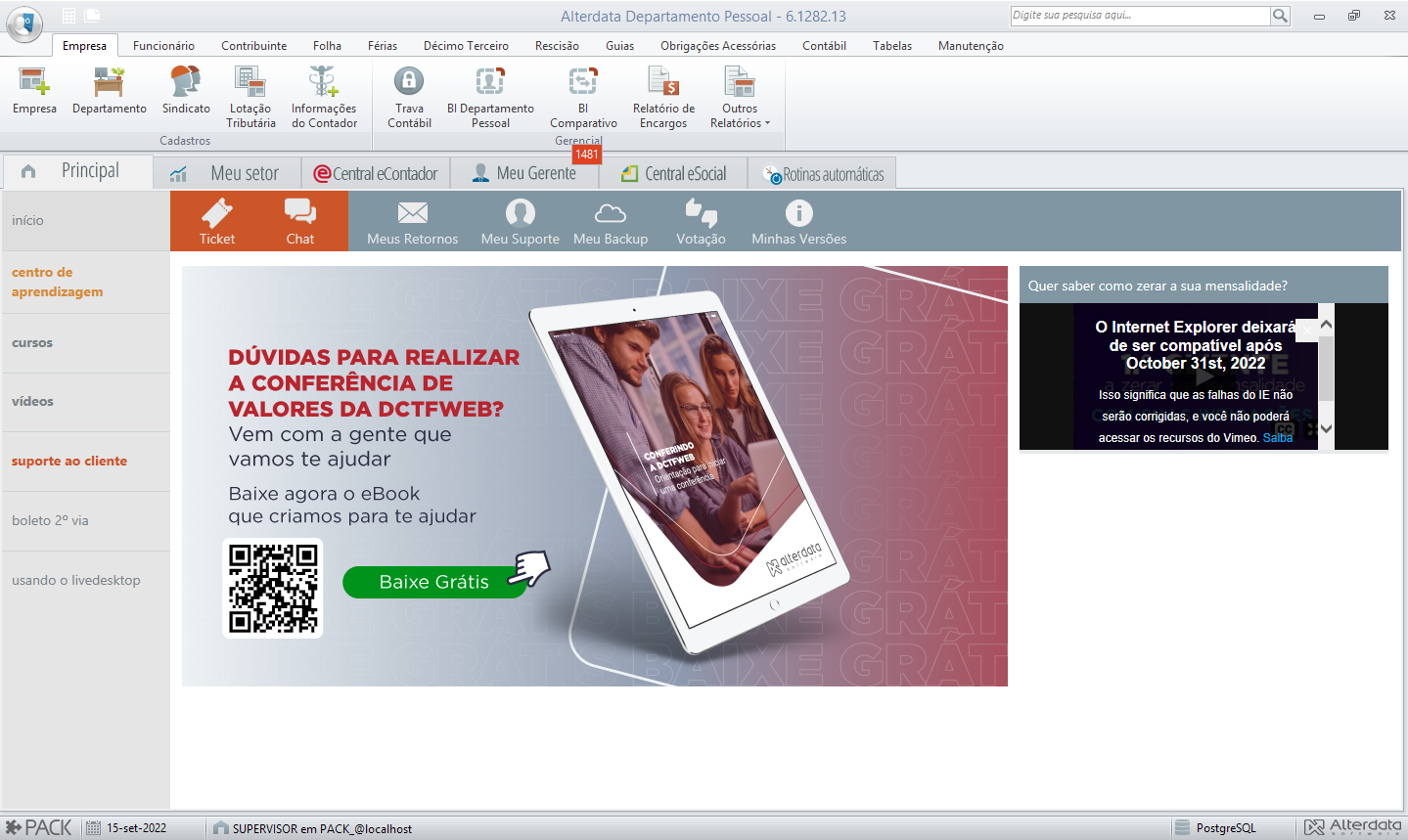Click the Alterdata logo in status bar

(x=1354, y=827)
